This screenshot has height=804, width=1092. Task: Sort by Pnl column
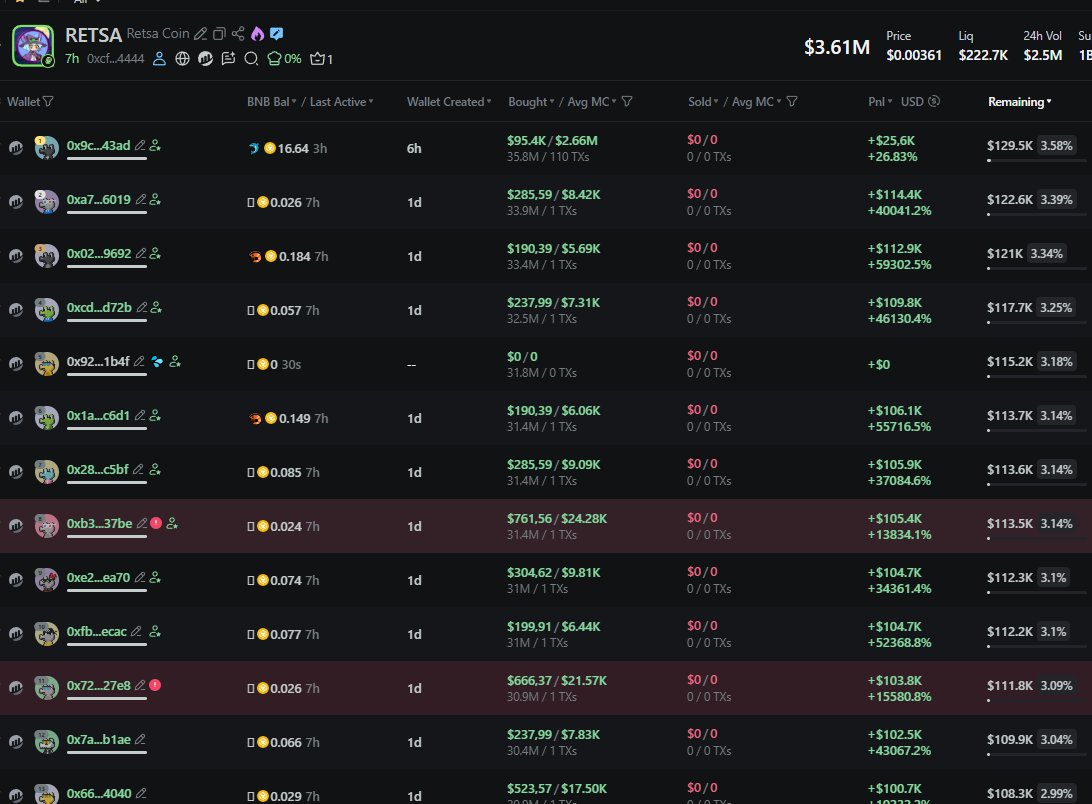[x=880, y=102]
